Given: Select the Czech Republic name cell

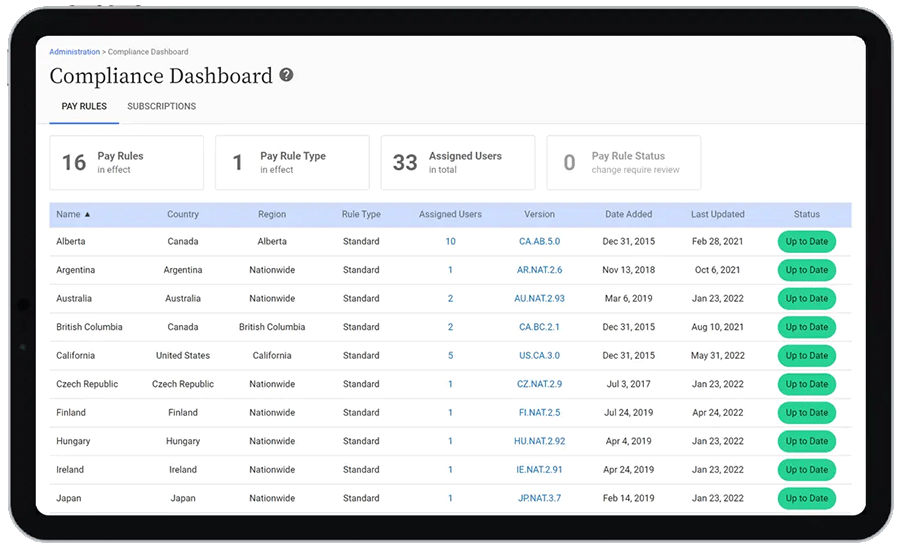Looking at the screenshot, I should (x=87, y=384).
